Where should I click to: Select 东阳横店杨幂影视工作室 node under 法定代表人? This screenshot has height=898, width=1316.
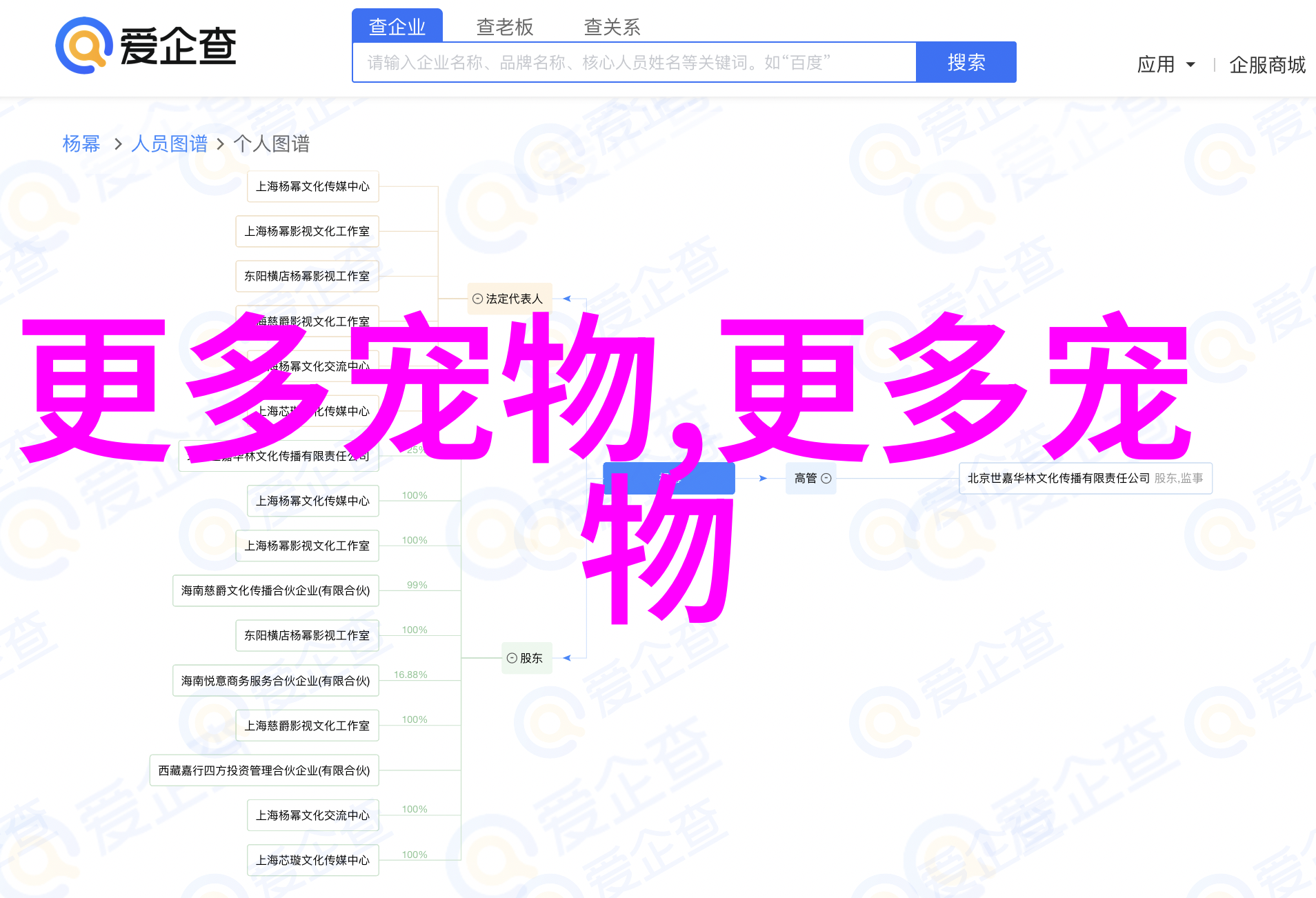pyautogui.click(x=307, y=276)
